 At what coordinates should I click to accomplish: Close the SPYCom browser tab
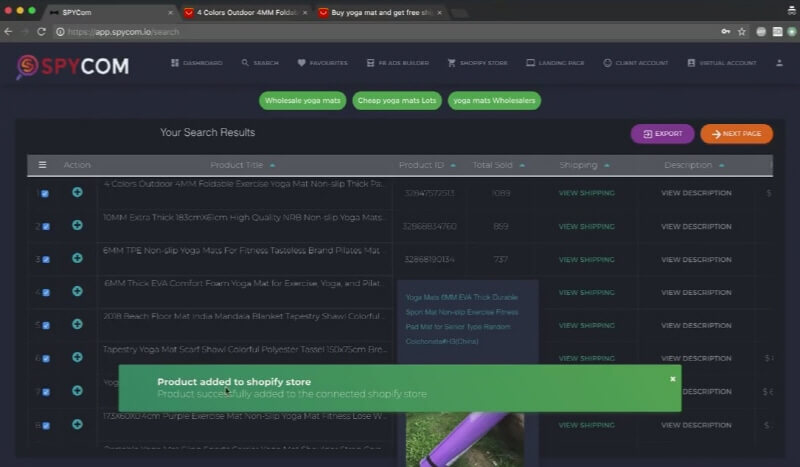point(170,12)
